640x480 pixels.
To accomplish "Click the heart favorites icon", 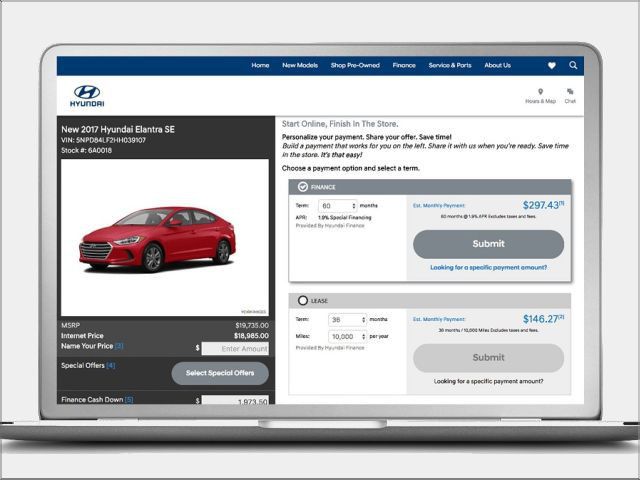I will tap(551, 65).
